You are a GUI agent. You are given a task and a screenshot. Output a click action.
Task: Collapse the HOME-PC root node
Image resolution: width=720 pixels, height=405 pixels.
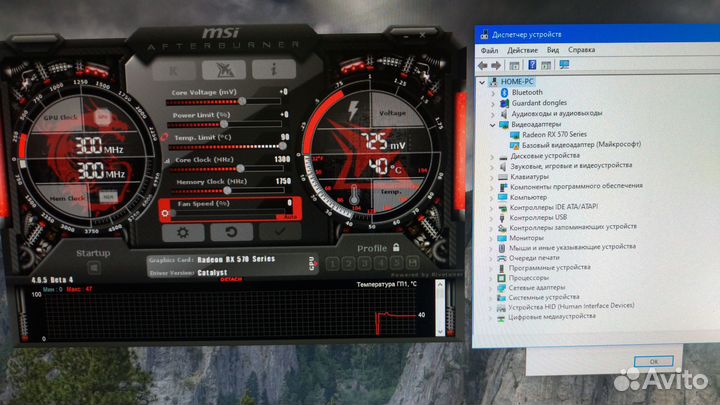pyautogui.click(x=482, y=82)
